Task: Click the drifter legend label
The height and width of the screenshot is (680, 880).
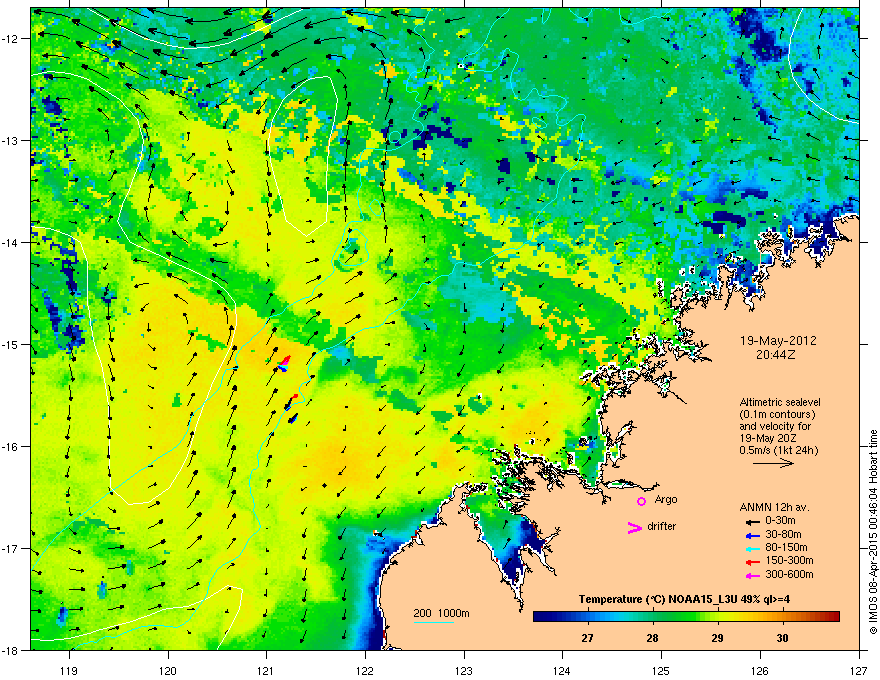Action: pyautogui.click(x=662, y=526)
